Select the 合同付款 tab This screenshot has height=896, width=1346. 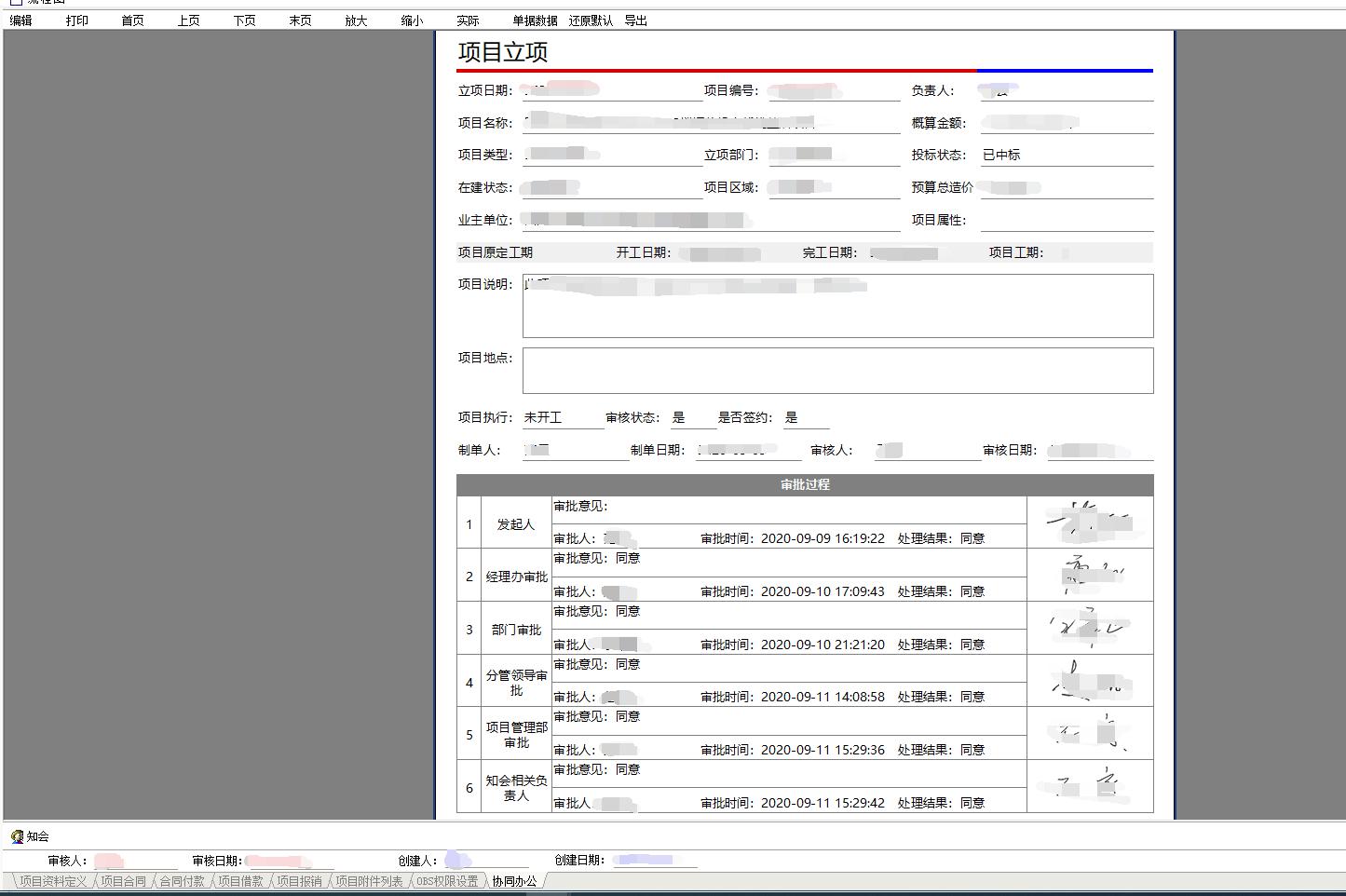[x=182, y=881]
